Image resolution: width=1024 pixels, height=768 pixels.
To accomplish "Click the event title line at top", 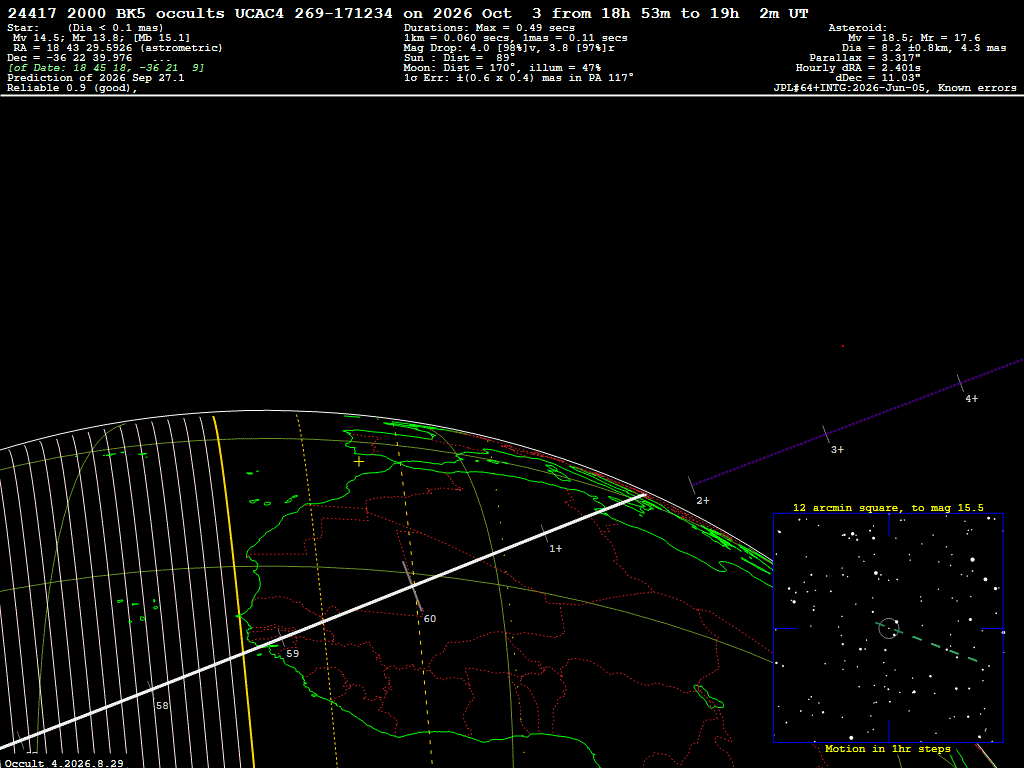I will [408, 13].
